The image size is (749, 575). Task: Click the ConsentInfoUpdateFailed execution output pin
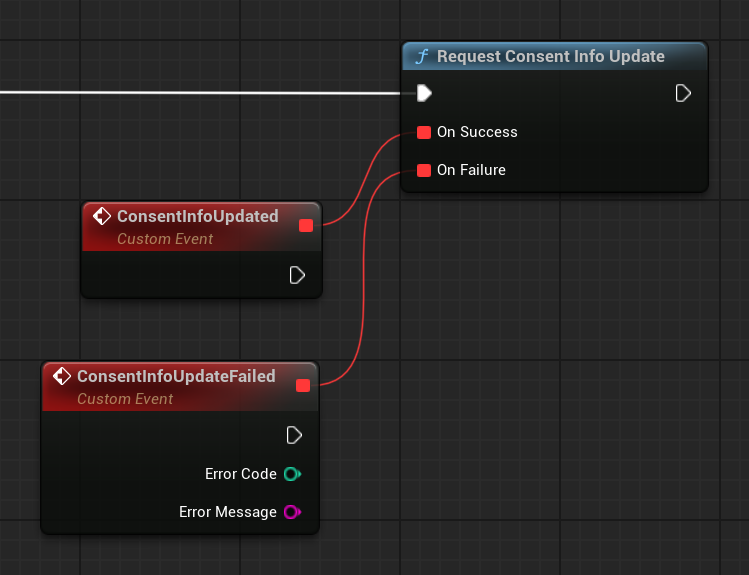(x=294, y=435)
